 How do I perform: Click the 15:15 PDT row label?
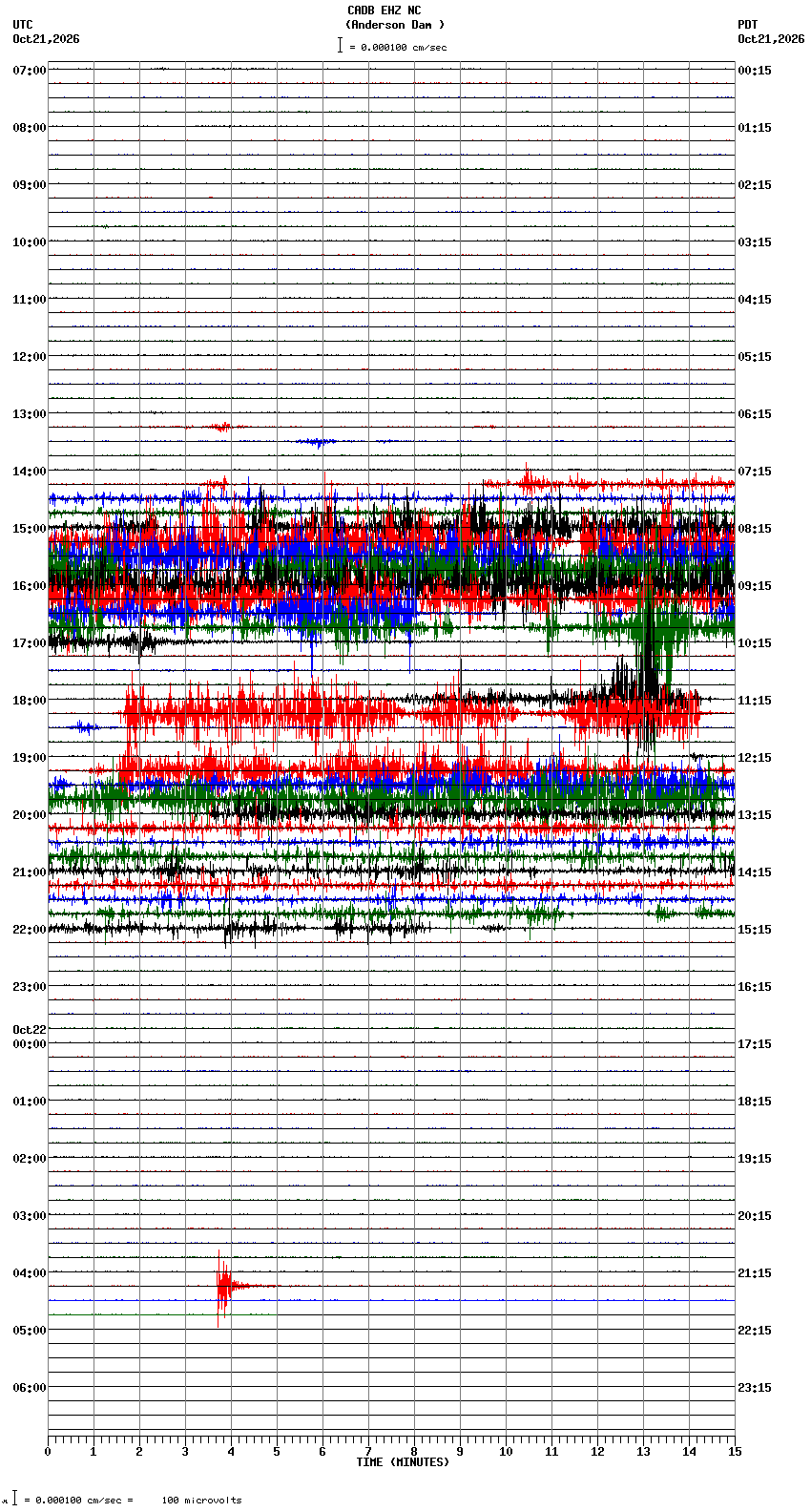pyautogui.click(x=755, y=930)
